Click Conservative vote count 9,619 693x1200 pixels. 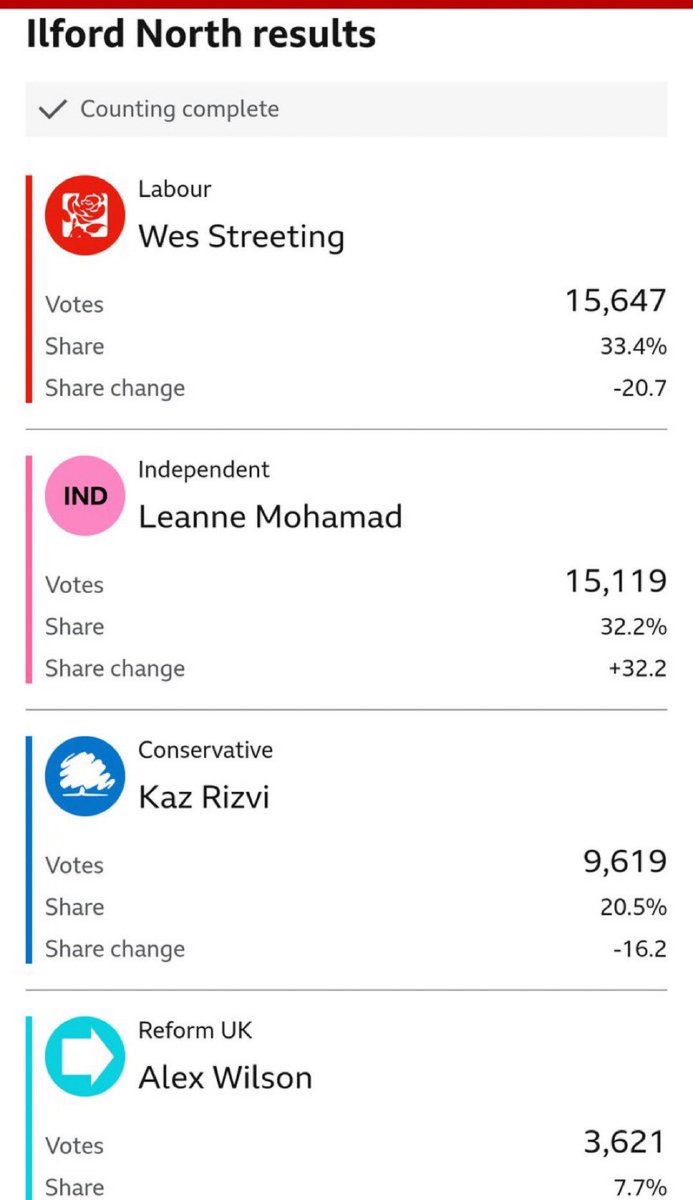(625, 861)
